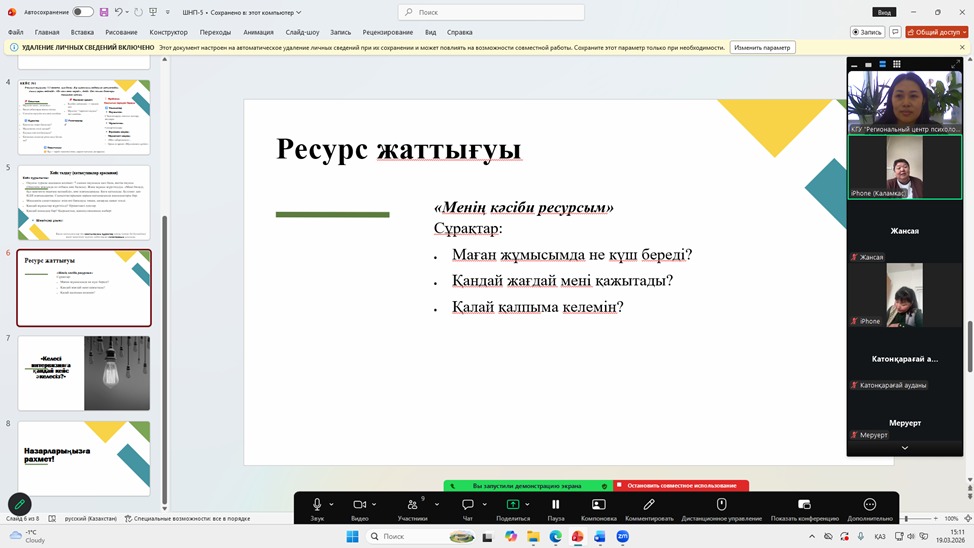This screenshot has height=548, width=974.
Task: Select slide 7 thumbnail with light bulb
Action: (x=84, y=373)
